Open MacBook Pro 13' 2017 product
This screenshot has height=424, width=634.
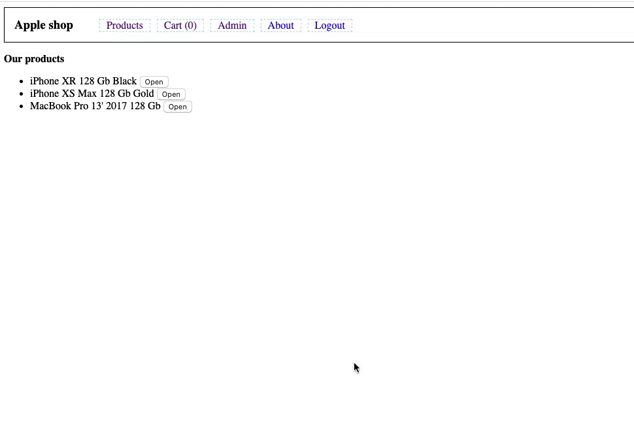[178, 107]
